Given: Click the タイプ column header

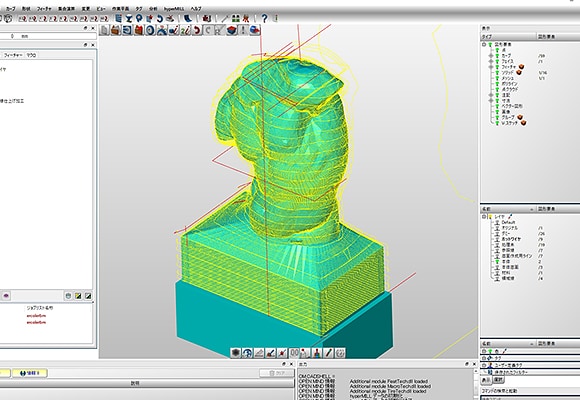Looking at the screenshot, I should (x=508, y=37).
